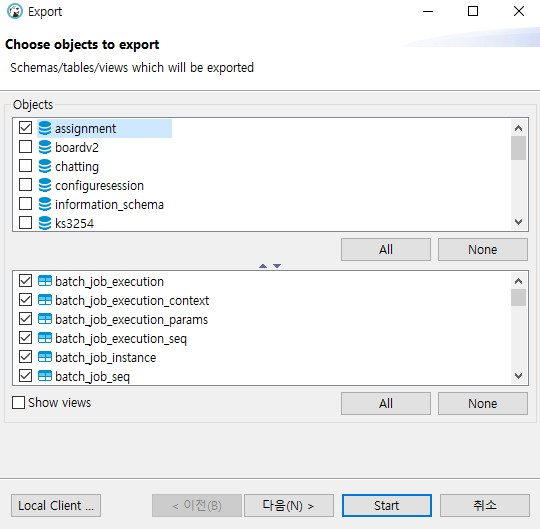Click the information_schema database icon
Viewport: 540px width, 529px height.
[x=45, y=204]
